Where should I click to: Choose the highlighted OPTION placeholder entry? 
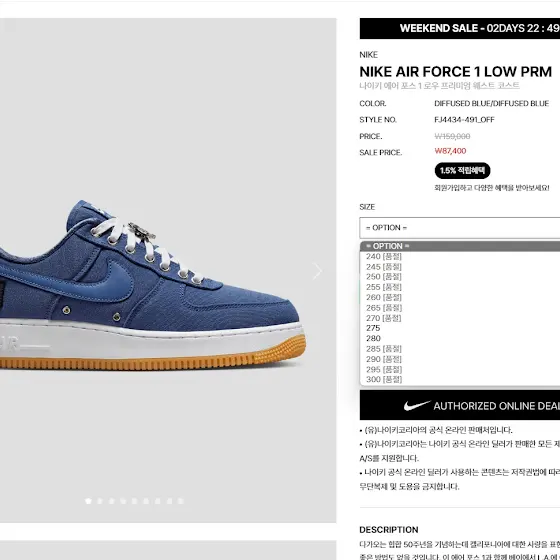click(x=460, y=246)
